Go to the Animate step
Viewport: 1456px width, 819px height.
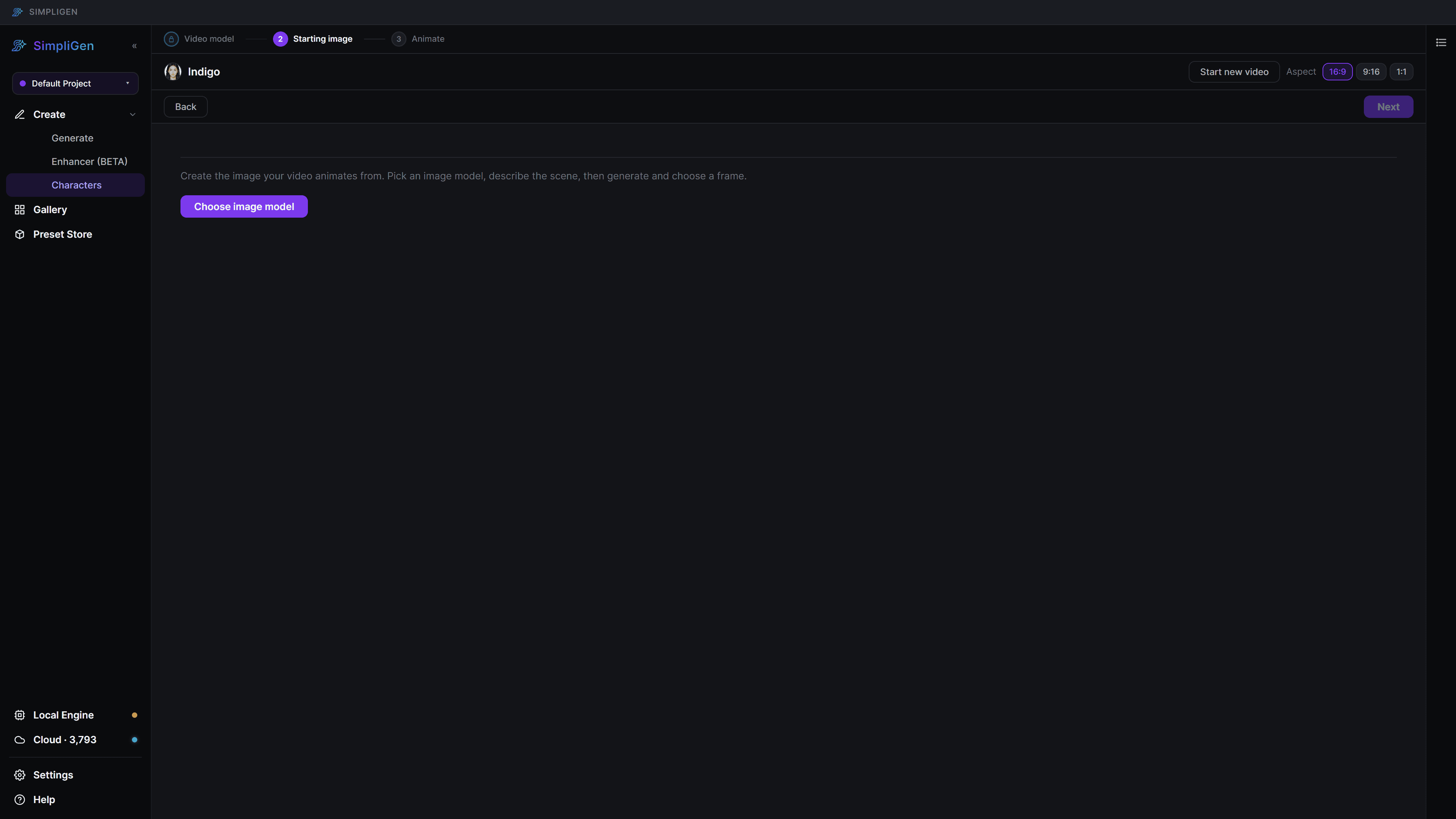(x=418, y=39)
